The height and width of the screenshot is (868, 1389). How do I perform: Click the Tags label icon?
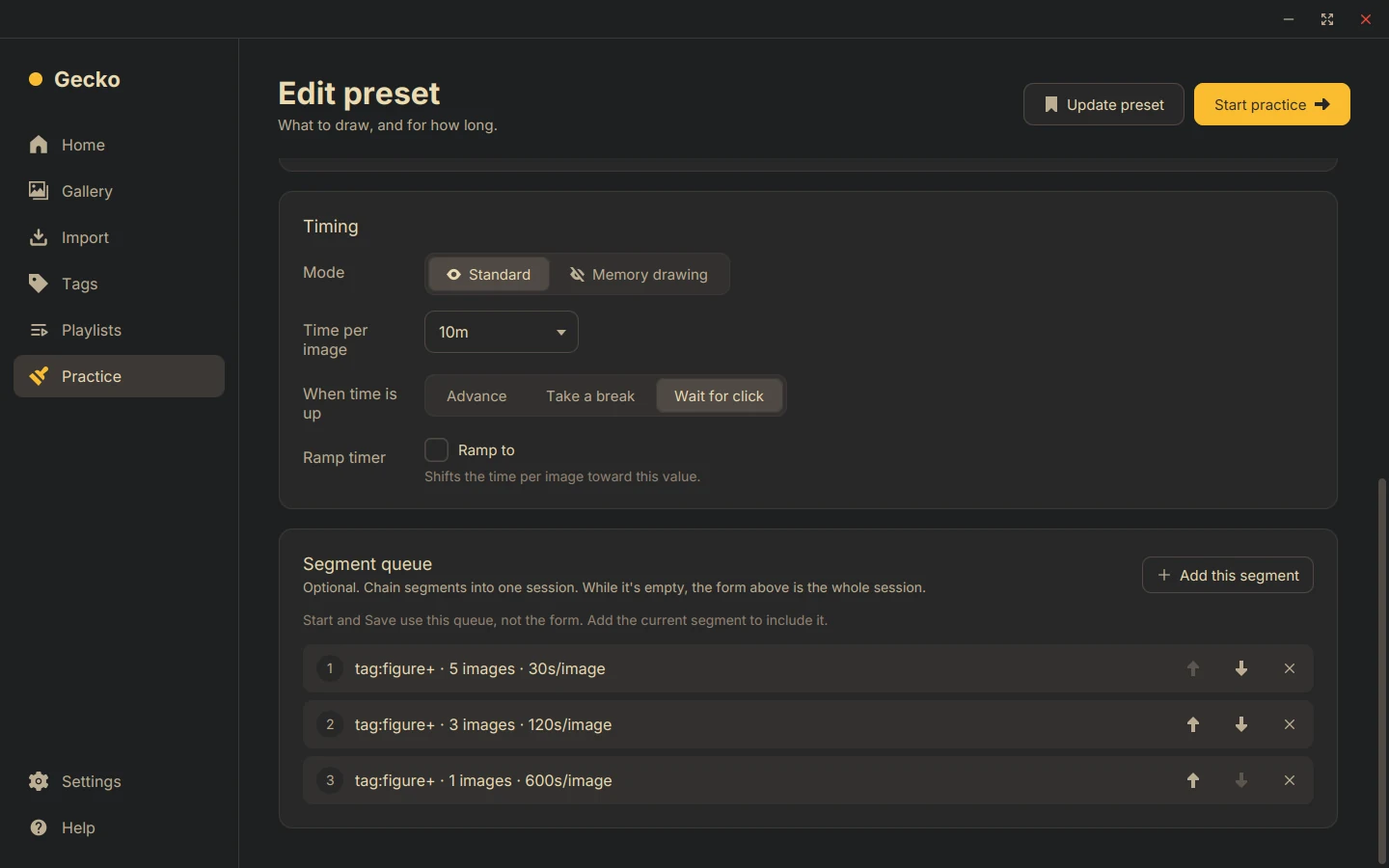click(39, 284)
